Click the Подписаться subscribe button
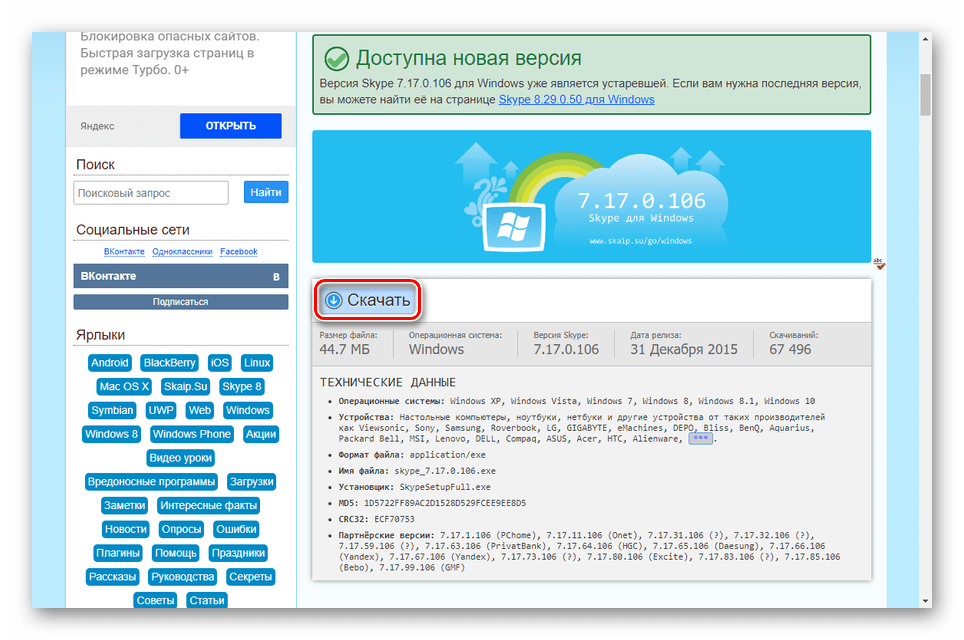 [181, 302]
